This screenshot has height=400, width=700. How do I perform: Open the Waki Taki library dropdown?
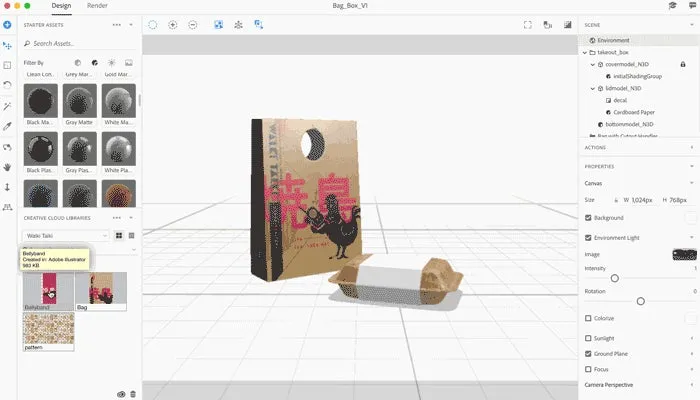(66, 235)
